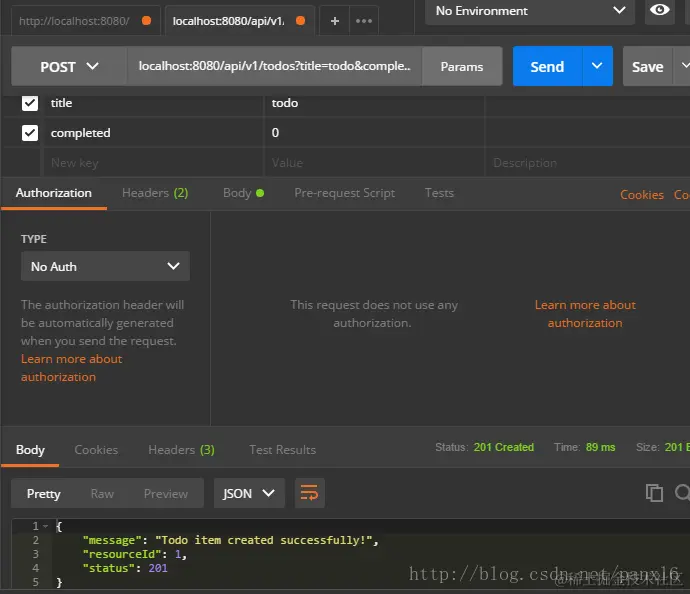This screenshot has width=690, height=594.
Task: Click unsaved orange dot on localhost:8080/api/v1 tab
Action: [301, 21]
